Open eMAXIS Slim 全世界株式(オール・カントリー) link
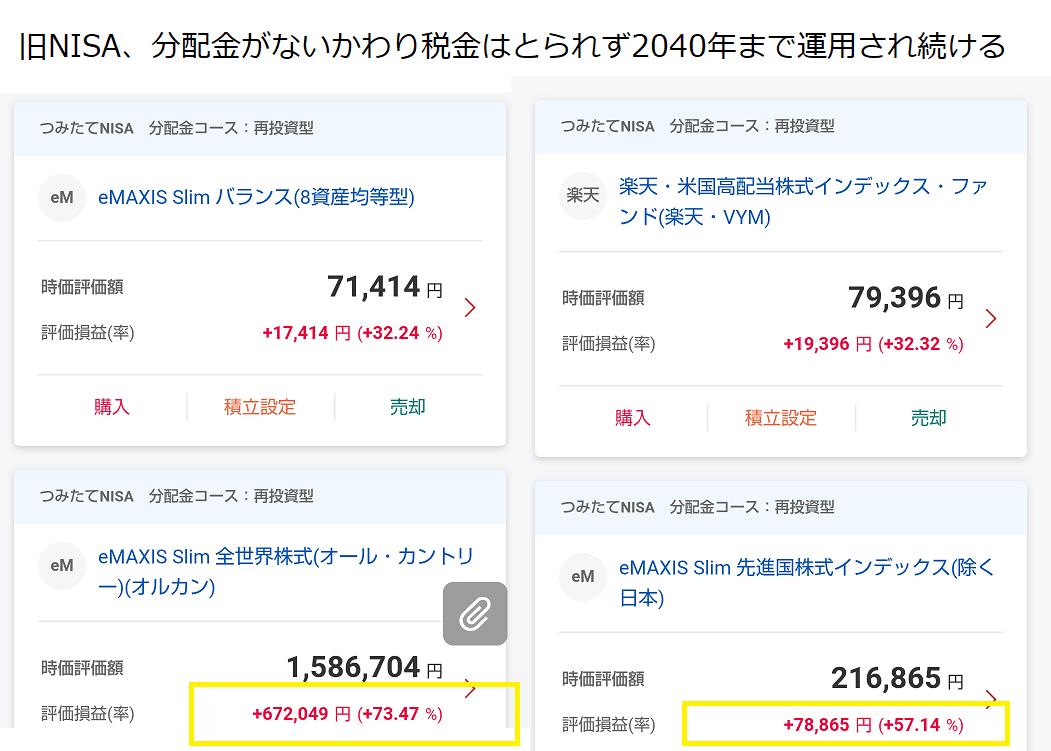The width and height of the screenshot is (1051, 751). pyautogui.click(x=286, y=571)
